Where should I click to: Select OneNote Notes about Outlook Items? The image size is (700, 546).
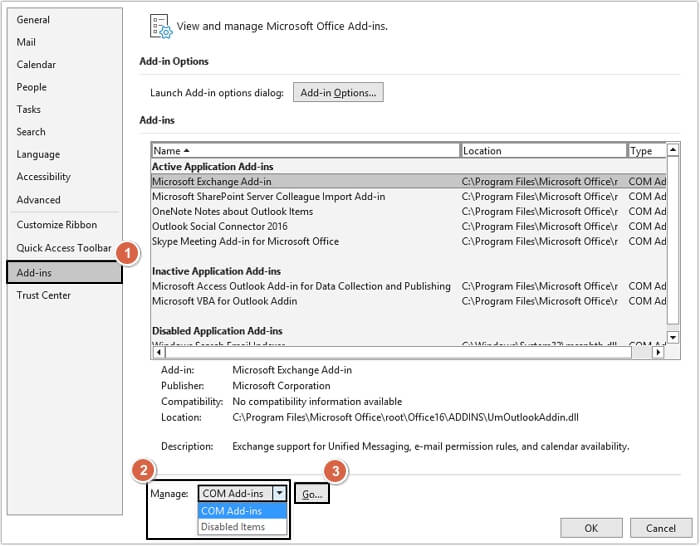click(x=408, y=211)
